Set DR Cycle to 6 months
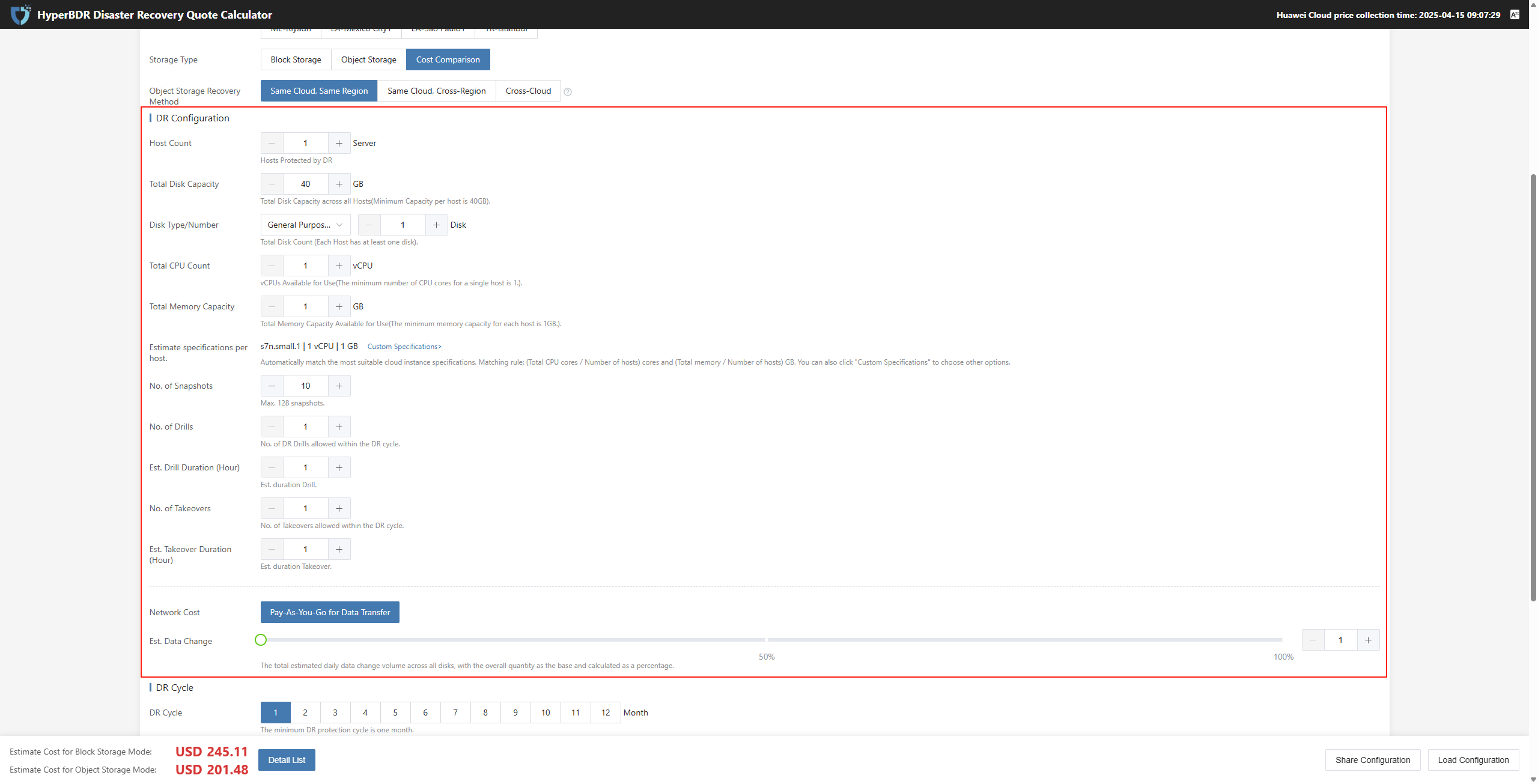Viewport: 1538px width, 784px height. click(425, 713)
